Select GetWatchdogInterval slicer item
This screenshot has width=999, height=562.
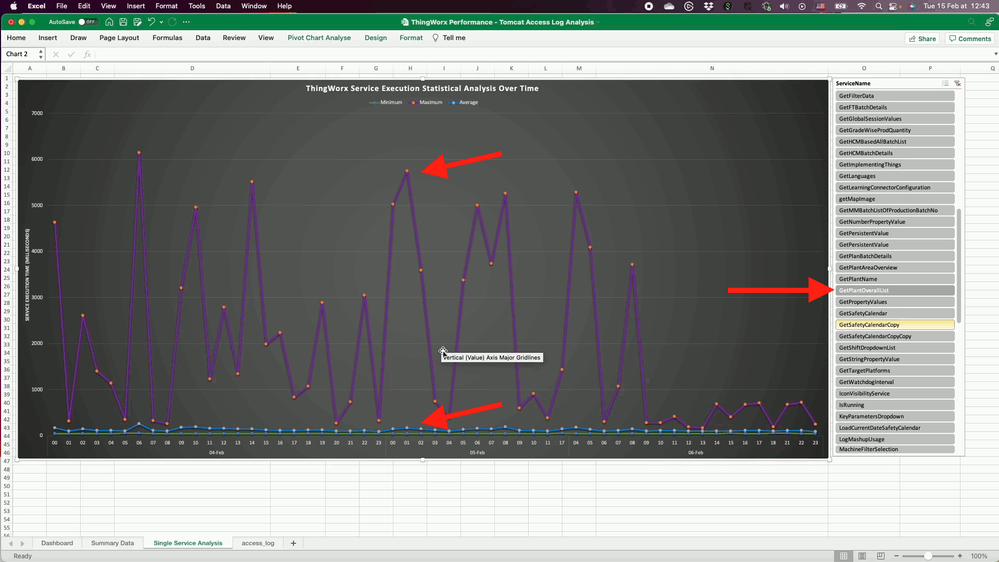click(x=895, y=382)
